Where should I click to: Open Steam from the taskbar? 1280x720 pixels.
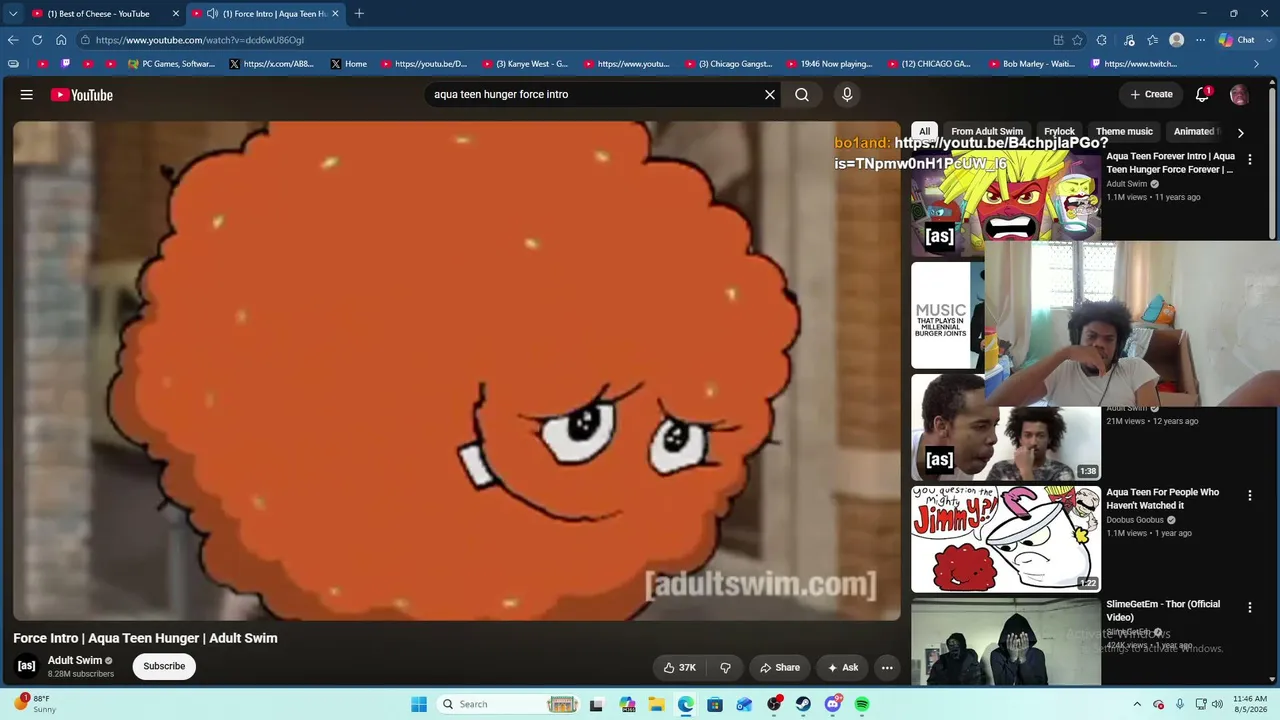coord(803,704)
